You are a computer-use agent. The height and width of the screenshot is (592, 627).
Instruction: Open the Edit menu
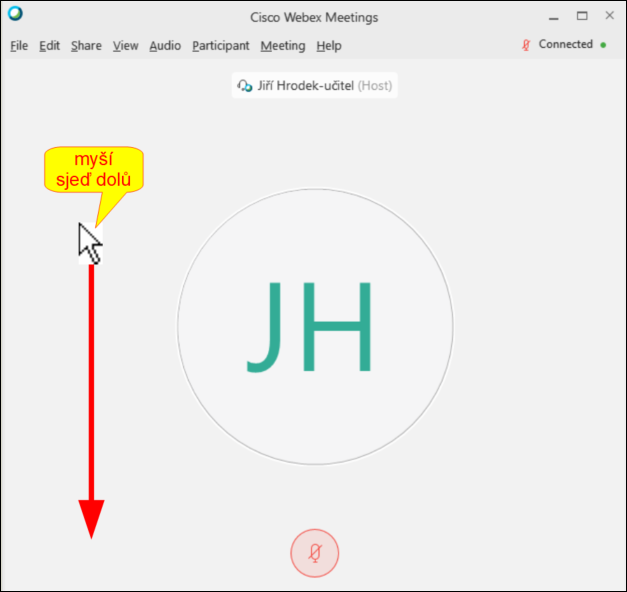pos(50,46)
